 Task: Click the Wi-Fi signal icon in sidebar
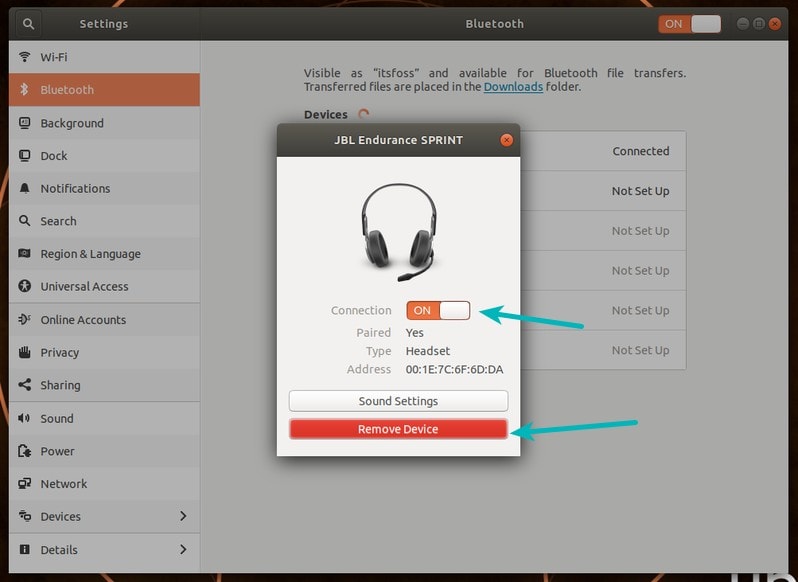click(24, 56)
